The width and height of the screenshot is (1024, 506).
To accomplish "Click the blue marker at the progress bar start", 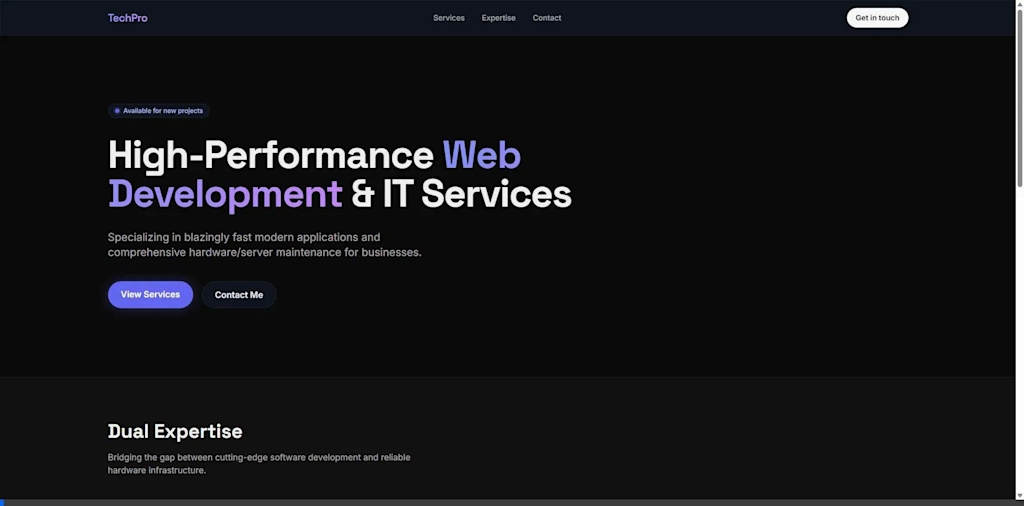I will pyautogui.click(x=2, y=503).
